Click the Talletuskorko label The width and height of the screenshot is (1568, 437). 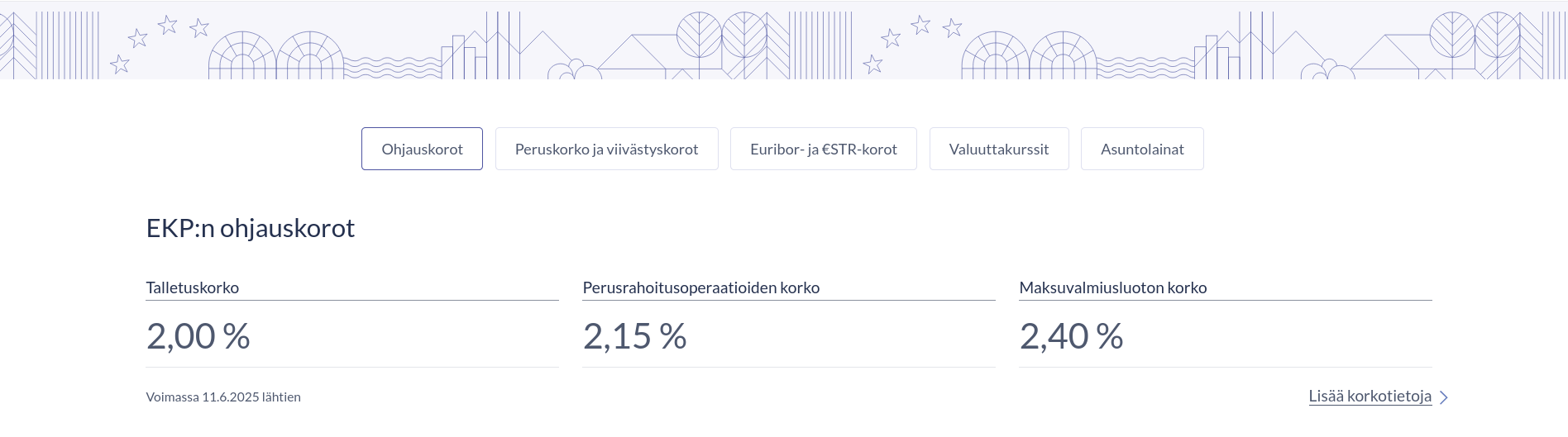(x=193, y=287)
